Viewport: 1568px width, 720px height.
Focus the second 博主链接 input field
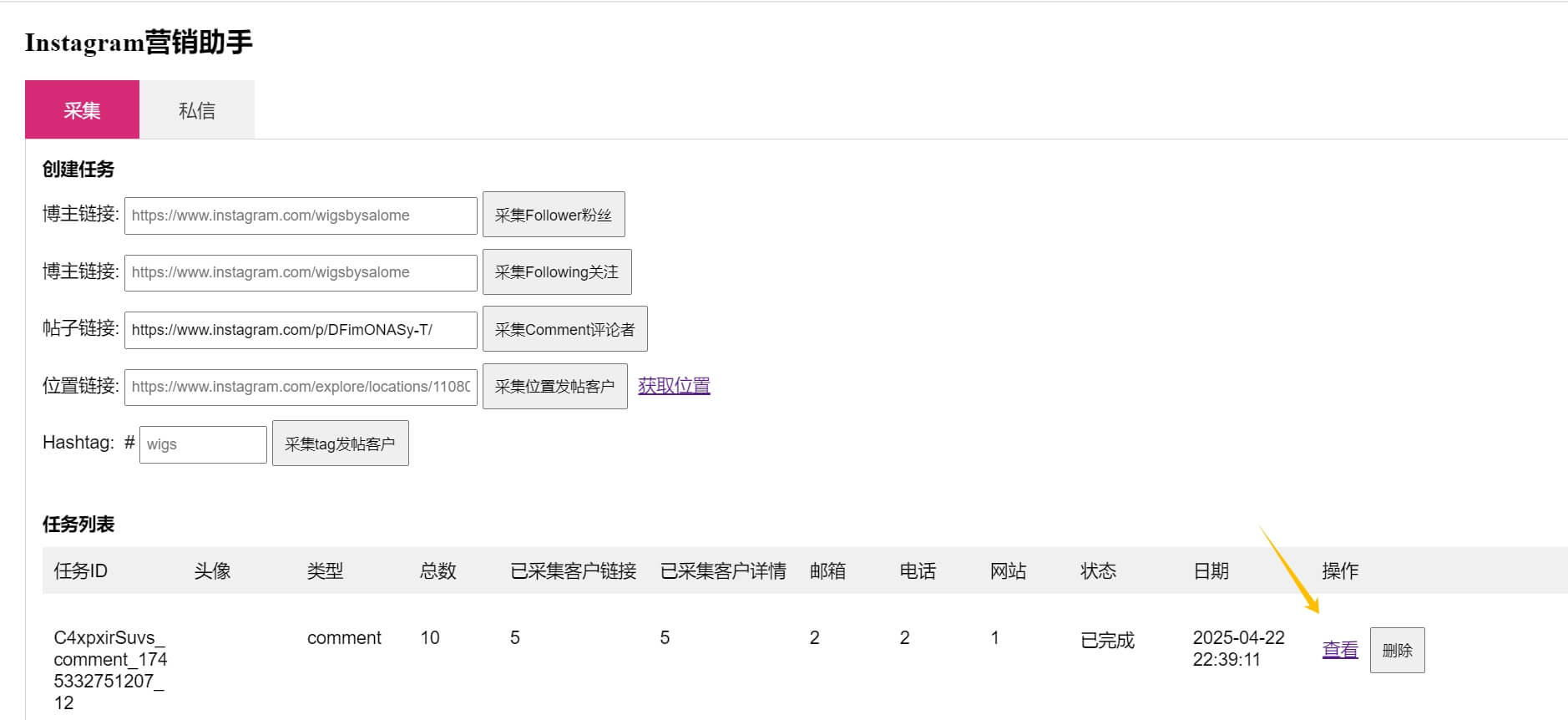pyautogui.click(x=301, y=272)
